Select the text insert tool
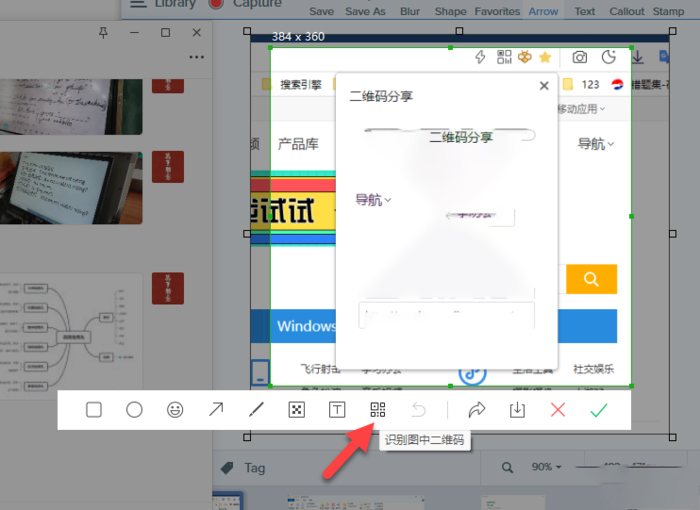 tap(337, 410)
